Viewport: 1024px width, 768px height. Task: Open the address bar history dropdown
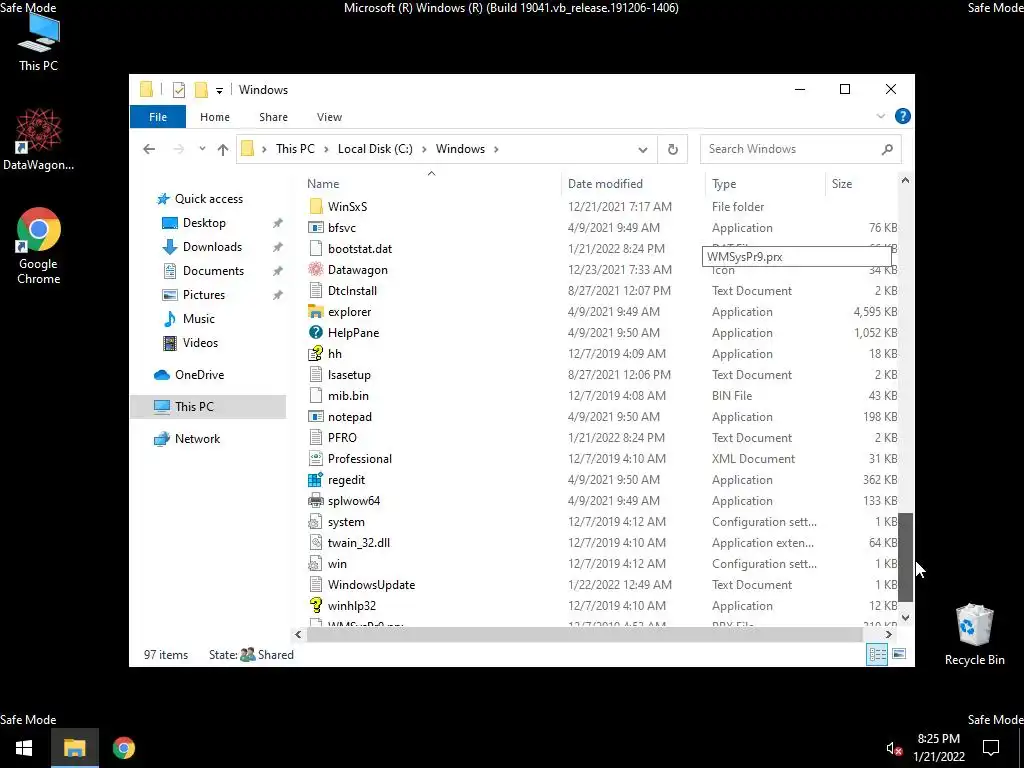pyautogui.click(x=643, y=150)
